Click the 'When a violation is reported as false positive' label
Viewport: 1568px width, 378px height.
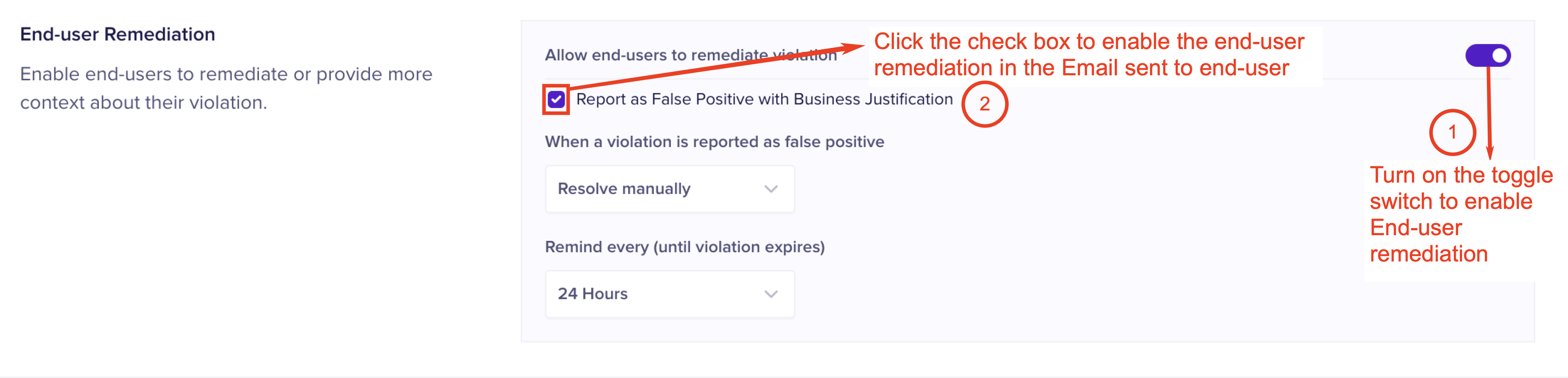click(x=714, y=142)
